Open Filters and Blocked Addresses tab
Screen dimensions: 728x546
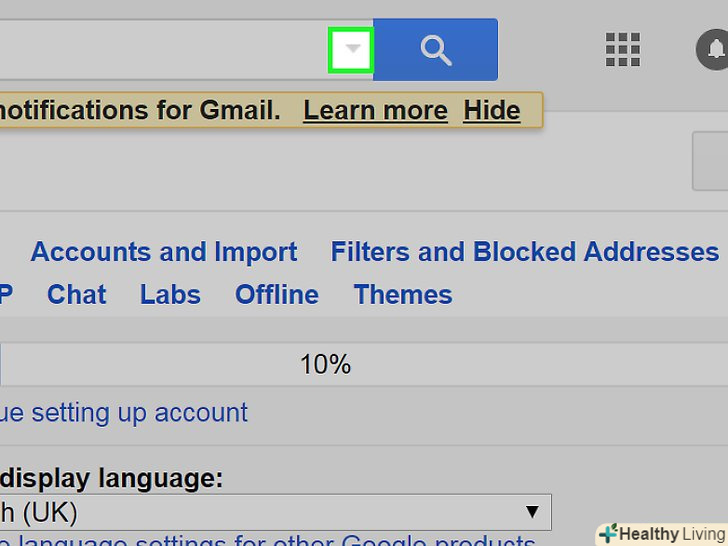tap(525, 252)
